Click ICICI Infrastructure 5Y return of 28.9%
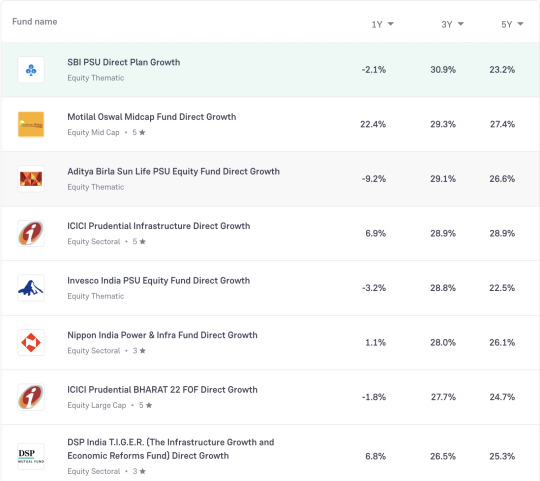This screenshot has height=481, width=540. (502, 233)
